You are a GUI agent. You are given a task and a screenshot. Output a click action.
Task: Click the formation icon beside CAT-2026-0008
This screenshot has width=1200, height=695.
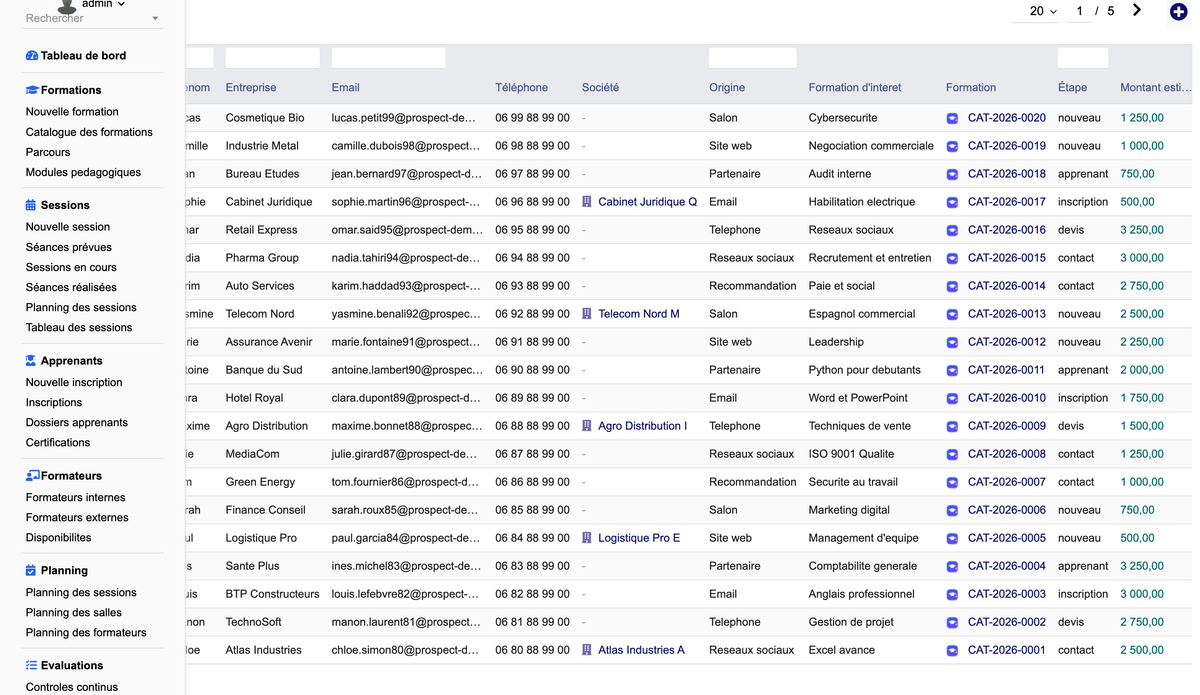(x=952, y=454)
